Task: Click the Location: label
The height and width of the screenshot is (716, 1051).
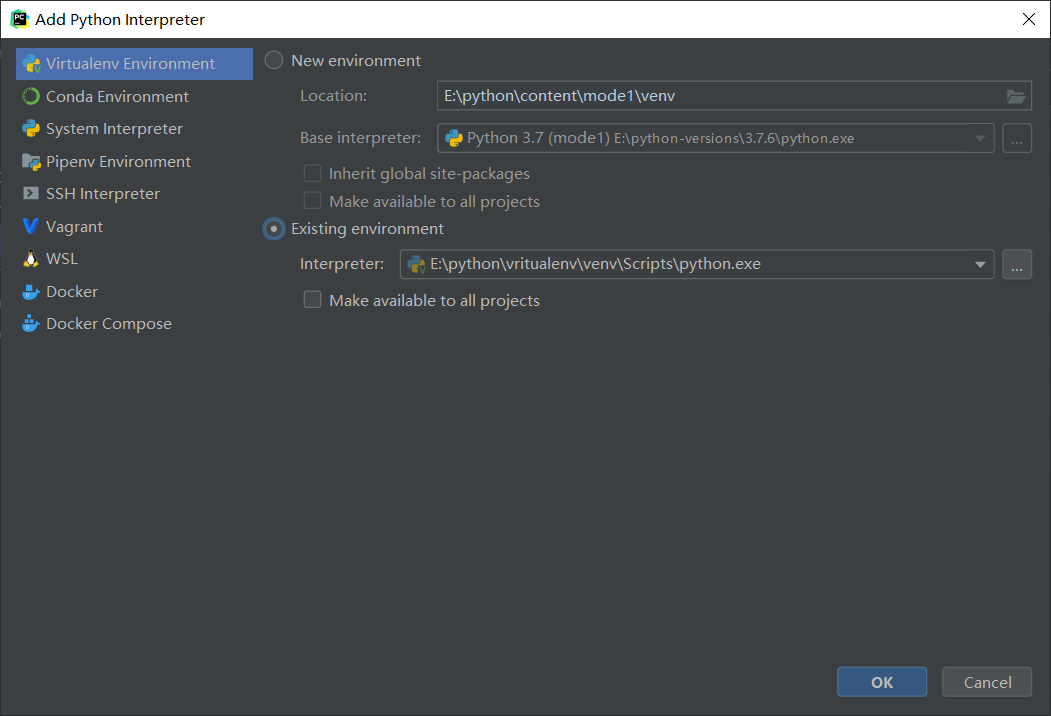Action: pyautogui.click(x=333, y=96)
